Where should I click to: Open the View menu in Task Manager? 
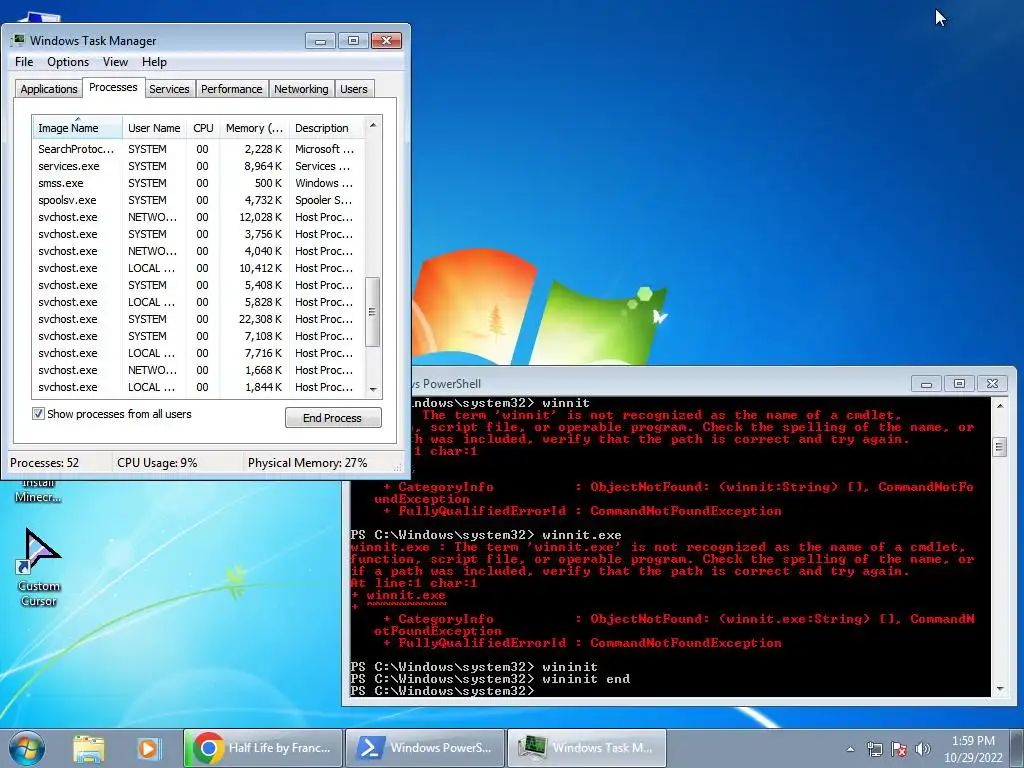(x=115, y=62)
